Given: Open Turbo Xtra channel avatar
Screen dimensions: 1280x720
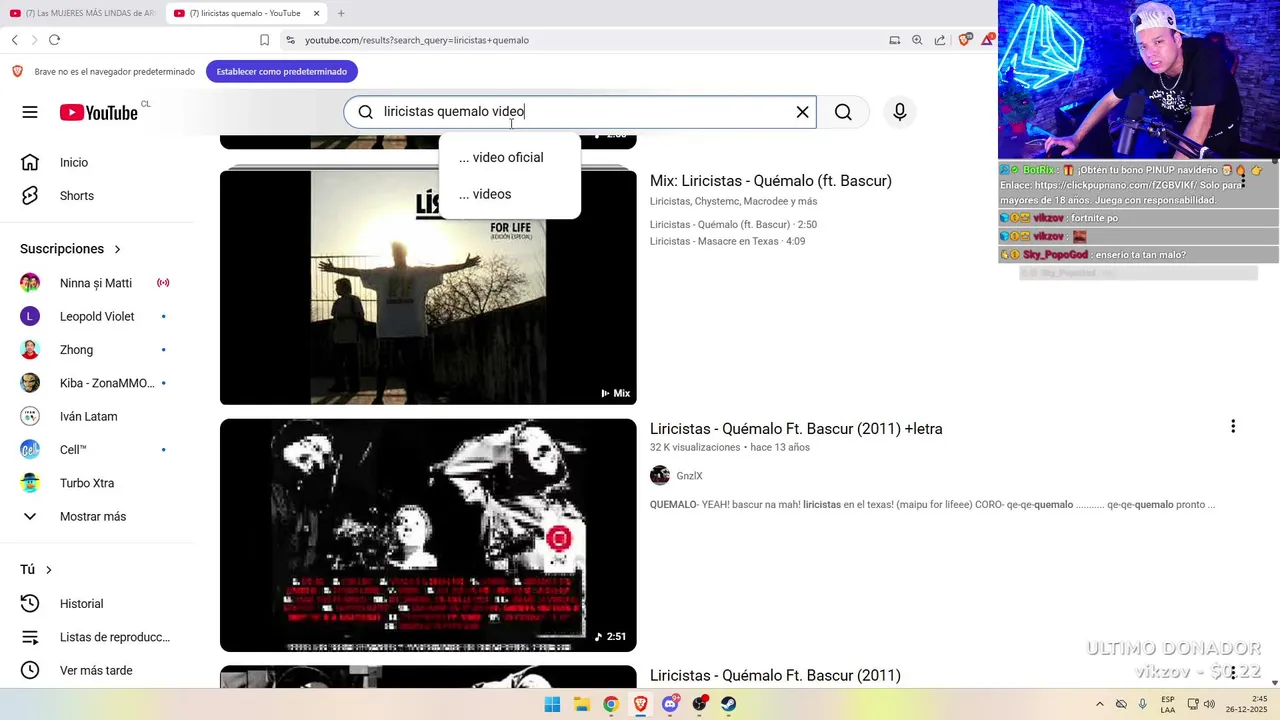Looking at the screenshot, I should coord(30,483).
